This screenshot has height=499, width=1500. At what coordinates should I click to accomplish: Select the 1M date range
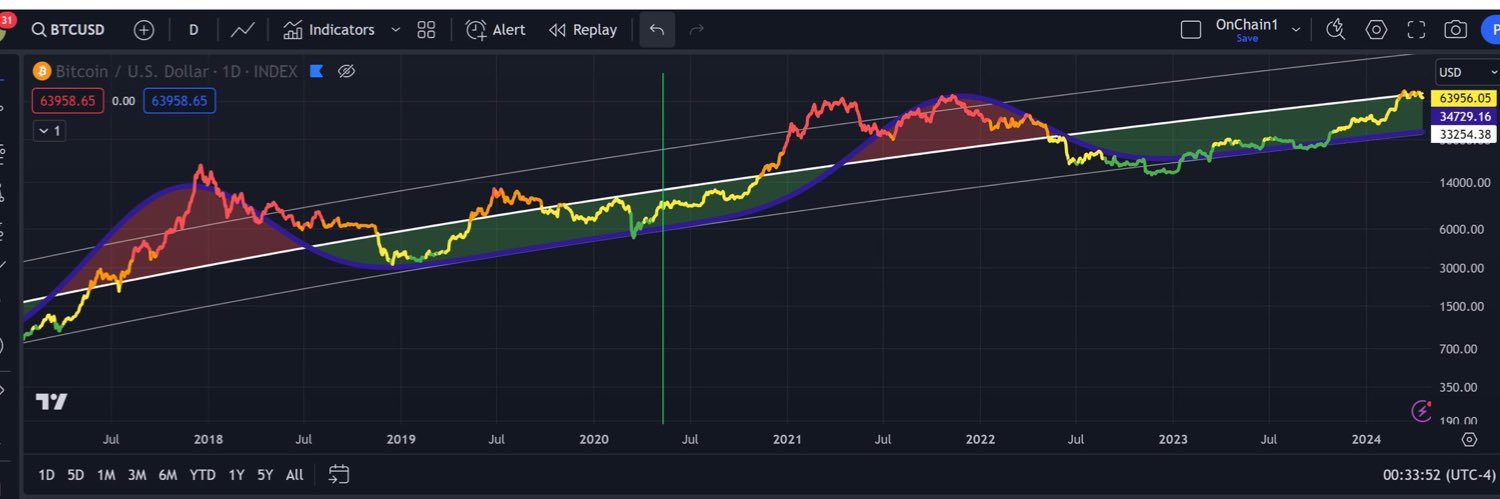106,475
